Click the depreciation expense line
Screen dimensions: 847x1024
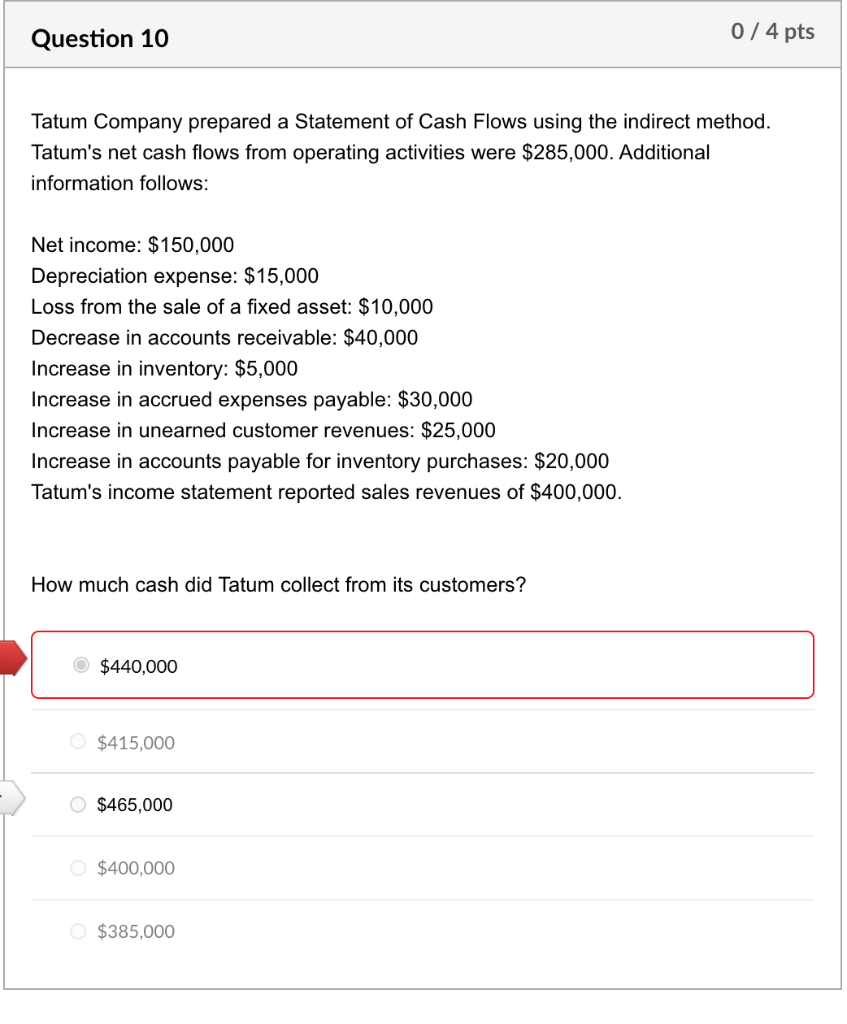pyautogui.click(x=174, y=275)
